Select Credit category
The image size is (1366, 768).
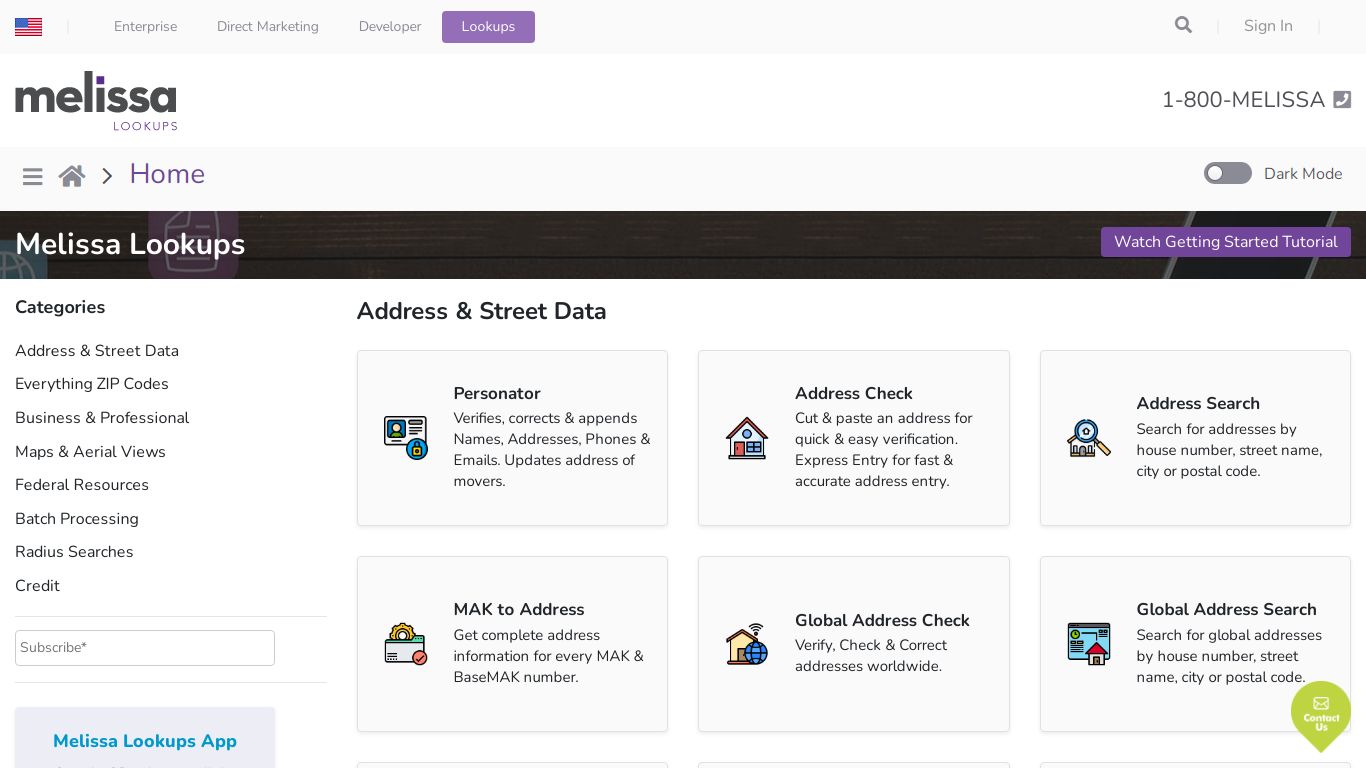pos(37,586)
